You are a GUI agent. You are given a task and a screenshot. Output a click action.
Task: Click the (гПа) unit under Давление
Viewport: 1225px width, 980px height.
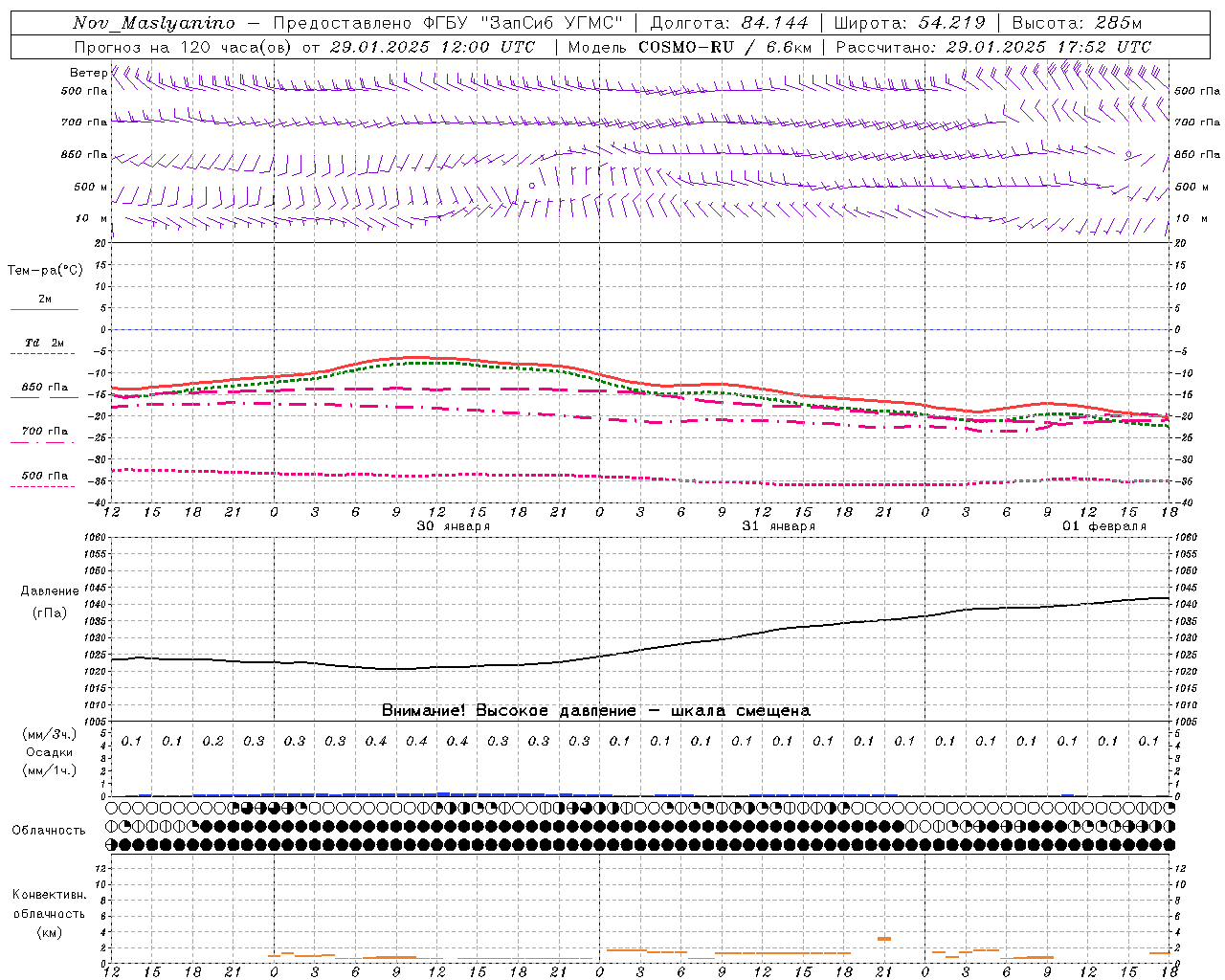click(50, 613)
